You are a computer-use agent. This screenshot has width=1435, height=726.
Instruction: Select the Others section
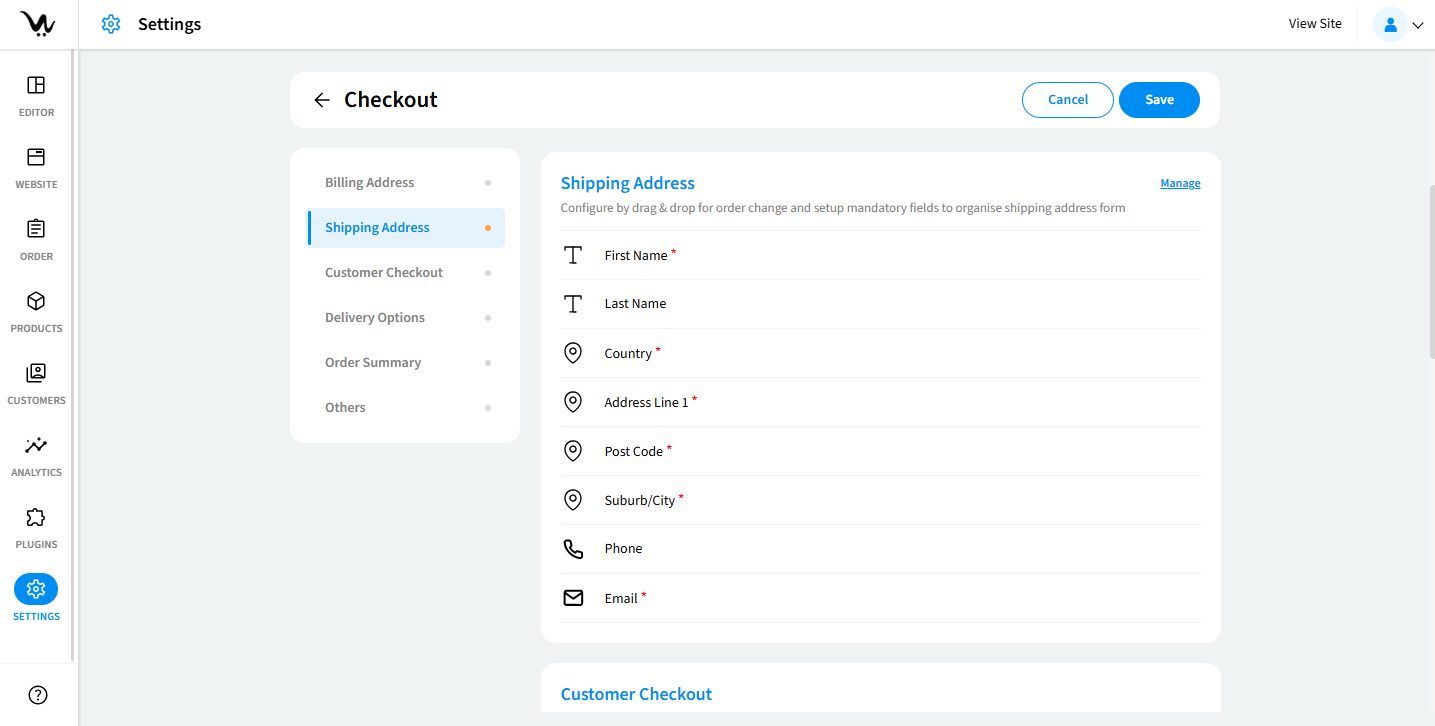pos(345,408)
